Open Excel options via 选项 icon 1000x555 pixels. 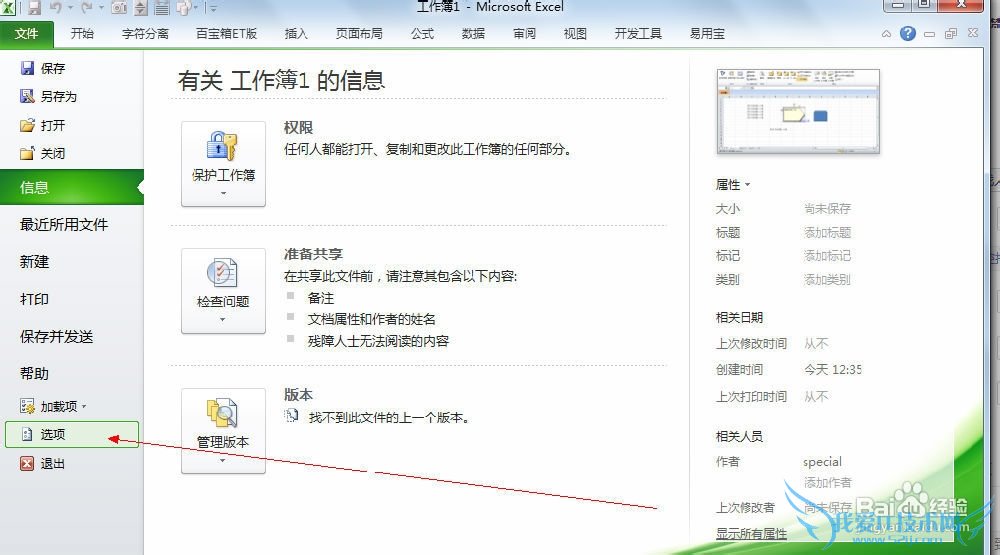tap(27, 434)
